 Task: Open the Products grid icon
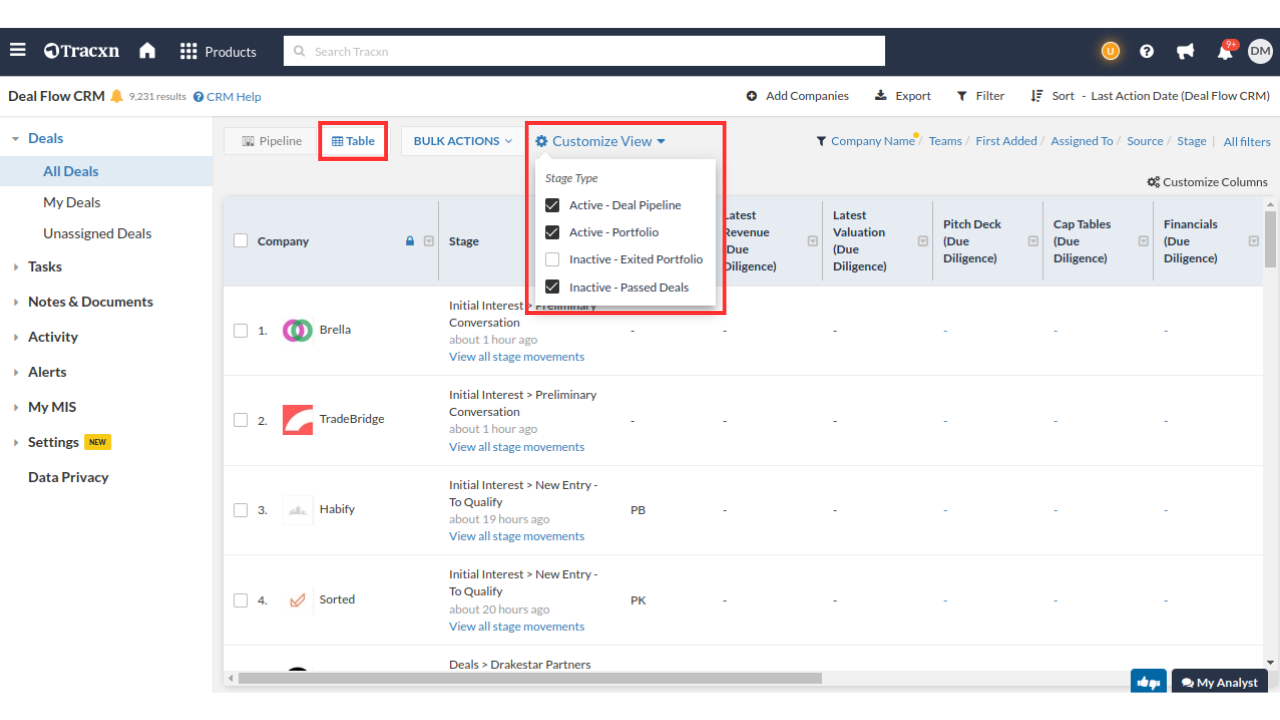[x=188, y=51]
